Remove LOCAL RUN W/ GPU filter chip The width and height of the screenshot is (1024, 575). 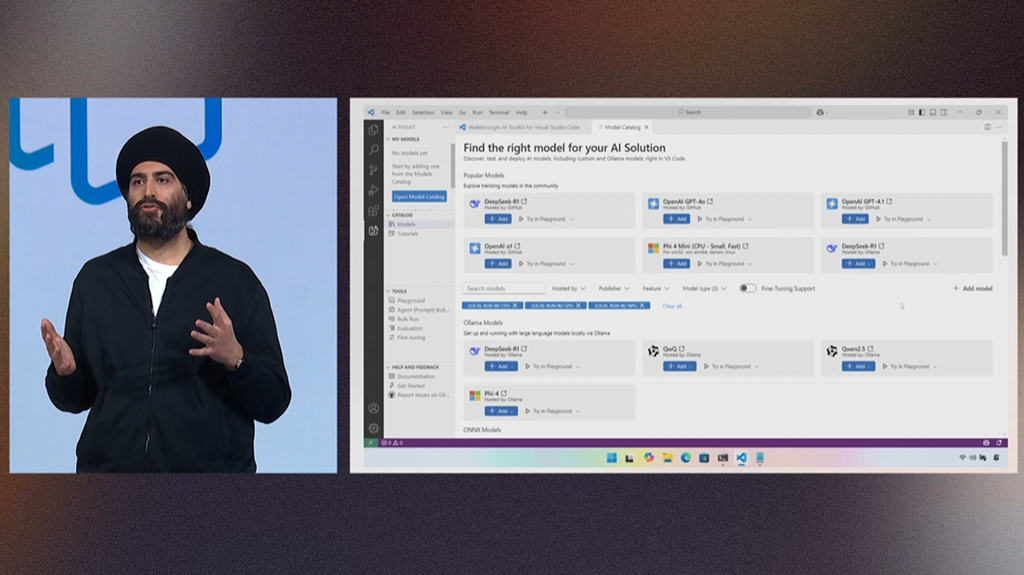(x=578, y=306)
